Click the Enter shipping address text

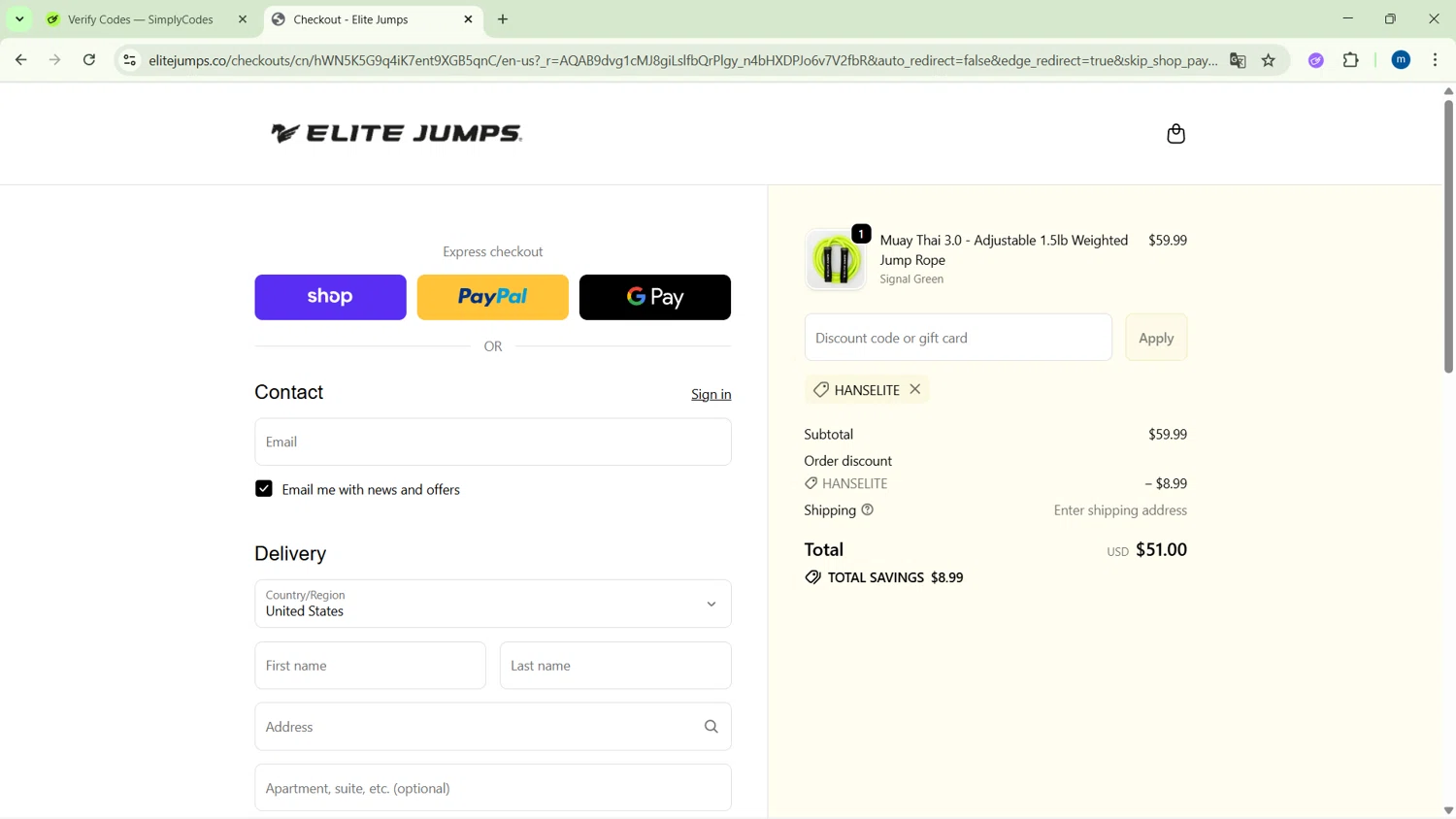(1120, 510)
